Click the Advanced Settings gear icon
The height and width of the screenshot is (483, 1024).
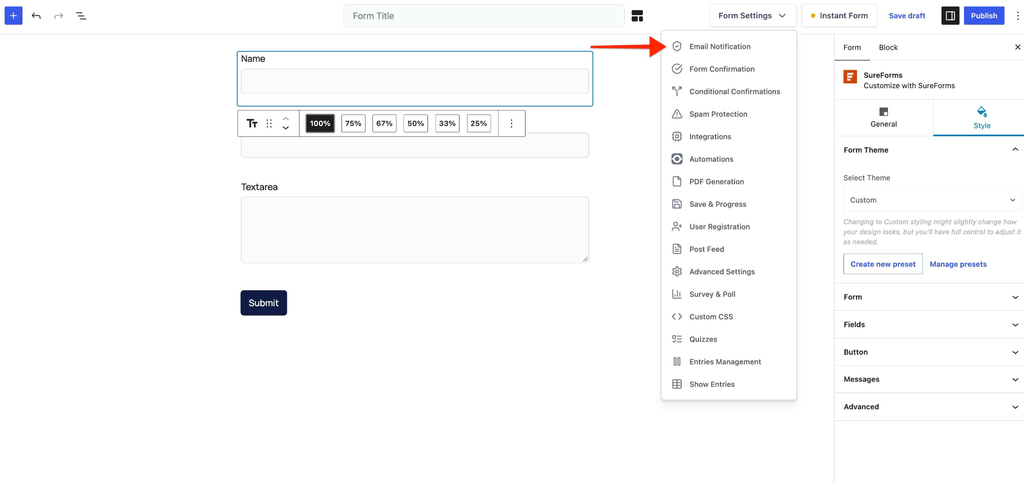pos(677,272)
